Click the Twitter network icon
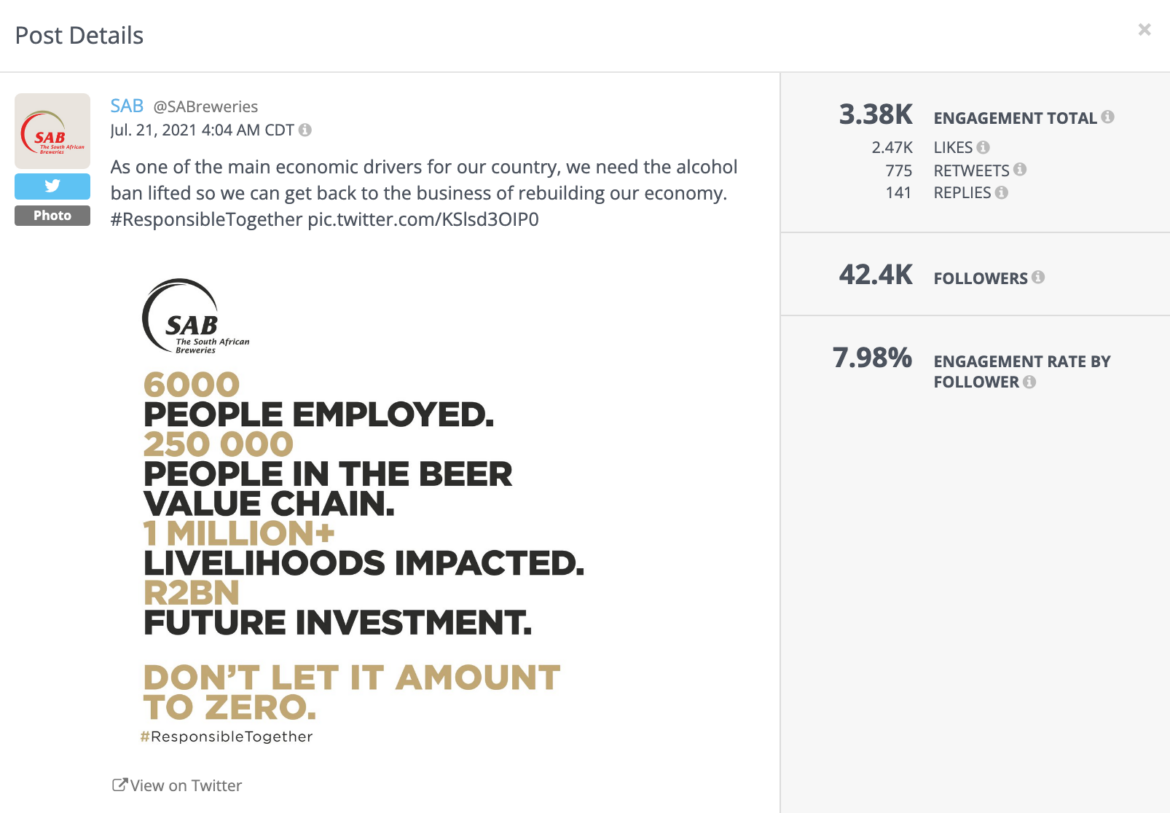 52,186
